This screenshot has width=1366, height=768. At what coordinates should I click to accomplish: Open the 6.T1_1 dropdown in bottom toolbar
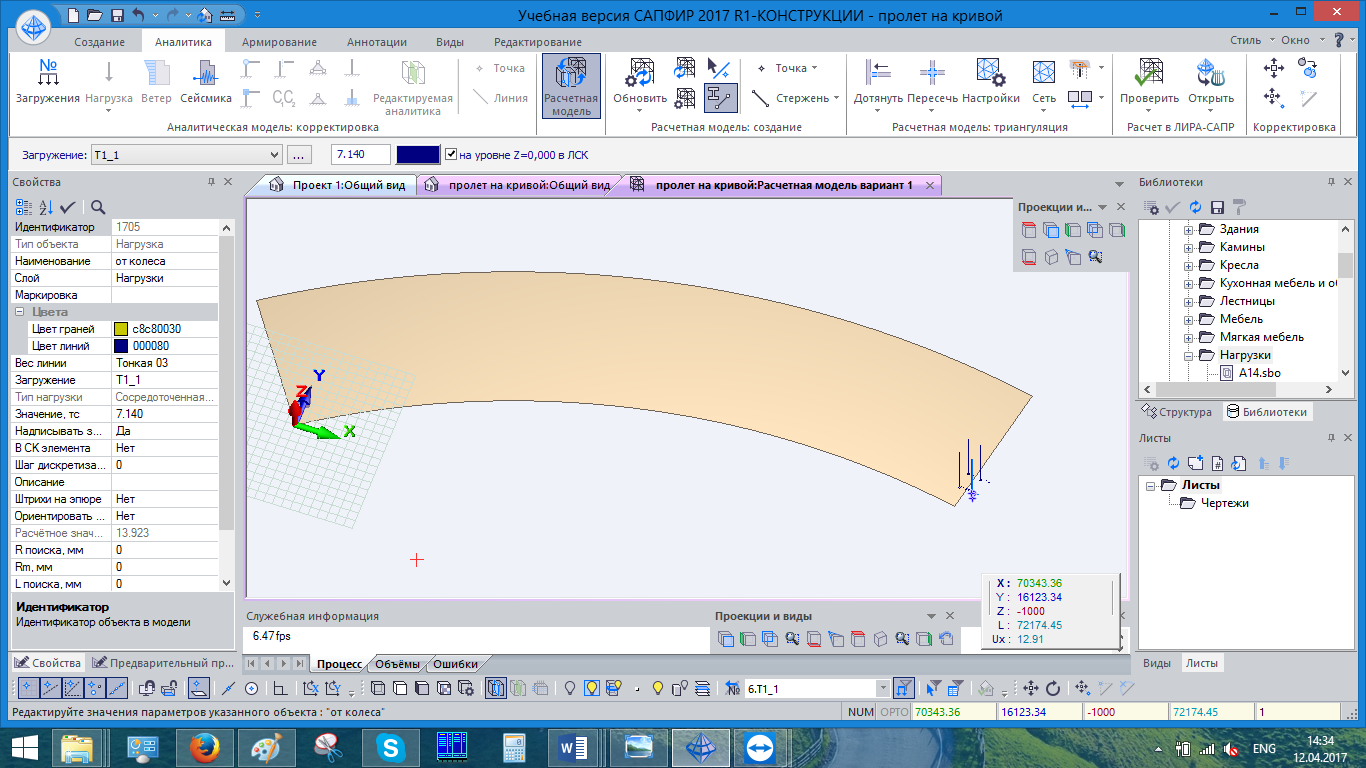pyautogui.click(x=882, y=688)
